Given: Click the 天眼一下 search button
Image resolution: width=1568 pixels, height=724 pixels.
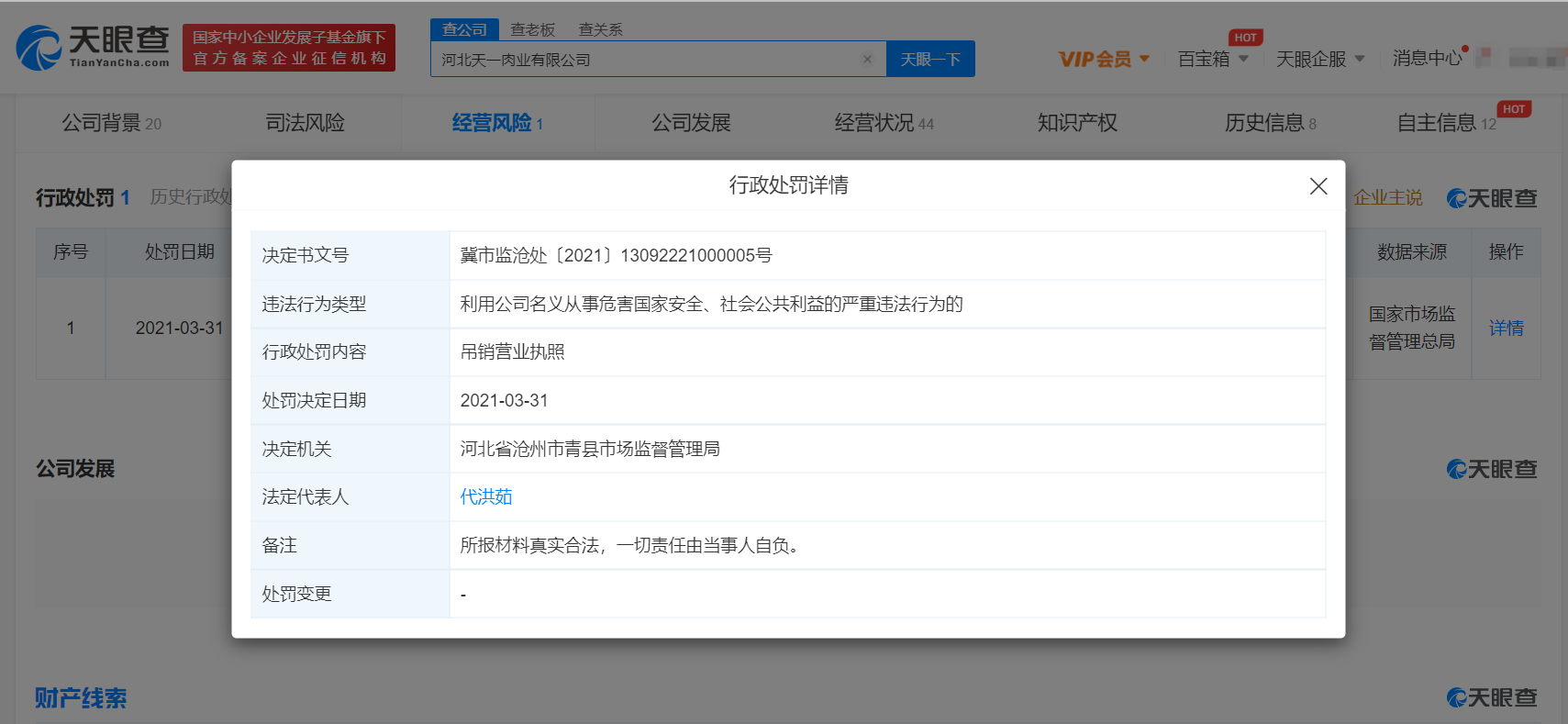Looking at the screenshot, I should 929,60.
